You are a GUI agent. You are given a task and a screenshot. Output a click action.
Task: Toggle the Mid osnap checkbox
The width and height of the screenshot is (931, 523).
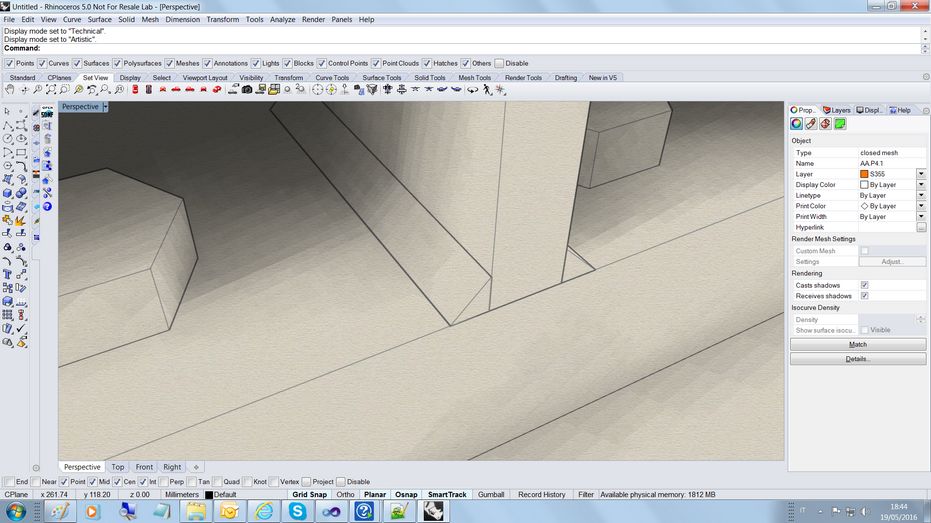(93, 482)
